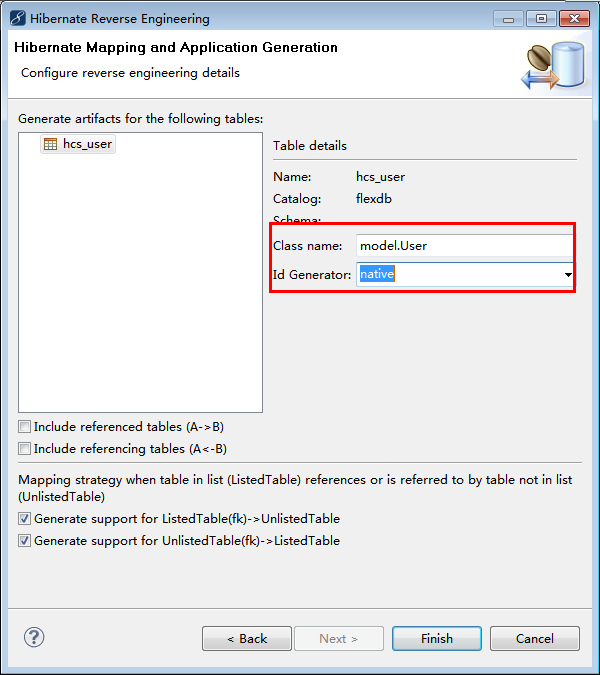Click the disabled Next button

[339, 638]
